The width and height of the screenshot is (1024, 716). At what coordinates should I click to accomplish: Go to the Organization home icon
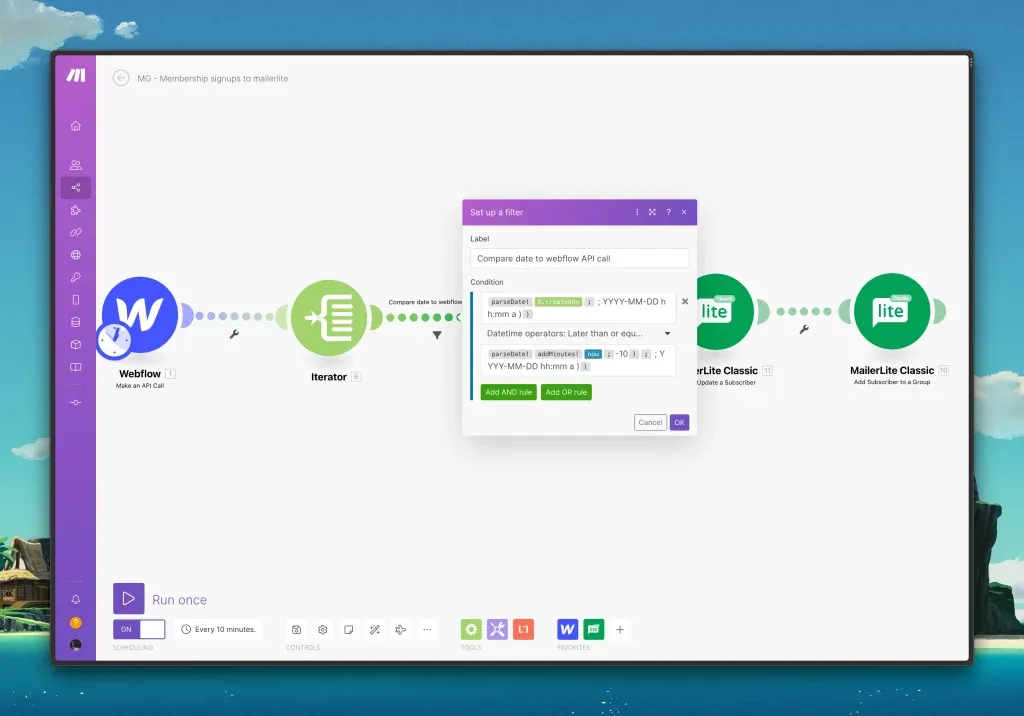tap(76, 125)
